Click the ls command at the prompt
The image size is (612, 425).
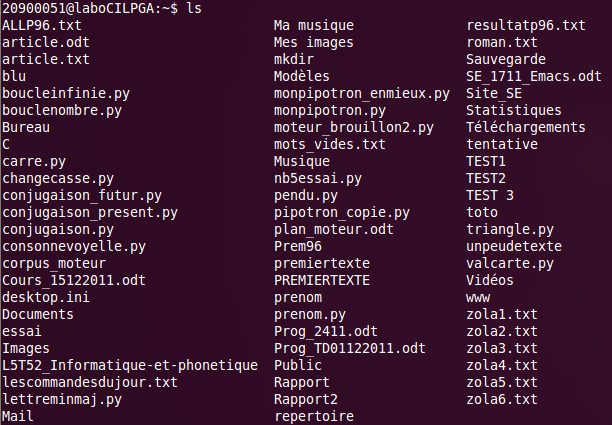point(194,8)
